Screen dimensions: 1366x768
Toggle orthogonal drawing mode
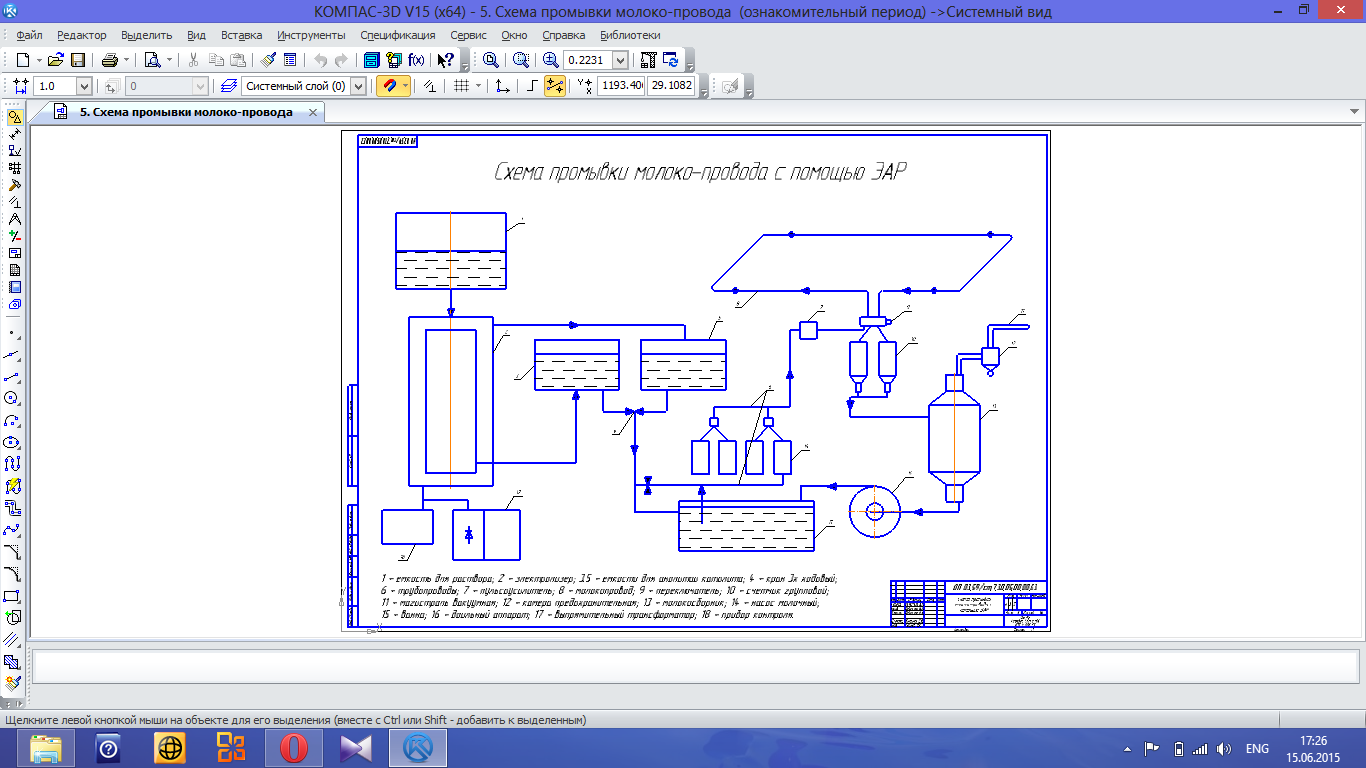click(x=531, y=86)
